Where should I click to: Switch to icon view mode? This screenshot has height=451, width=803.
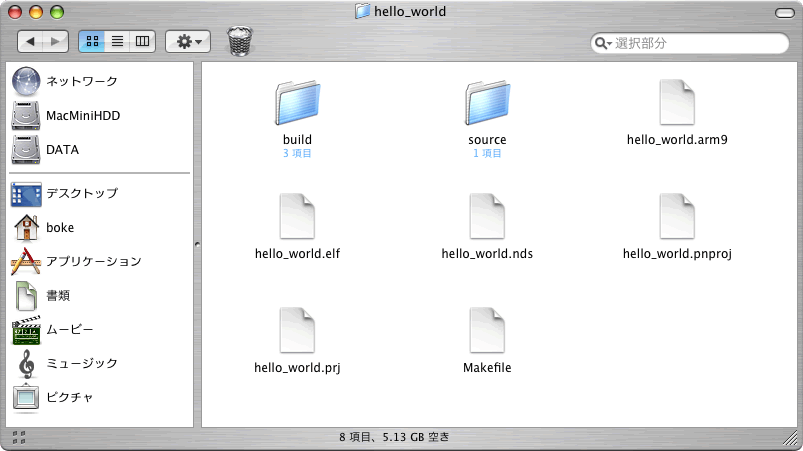92,41
